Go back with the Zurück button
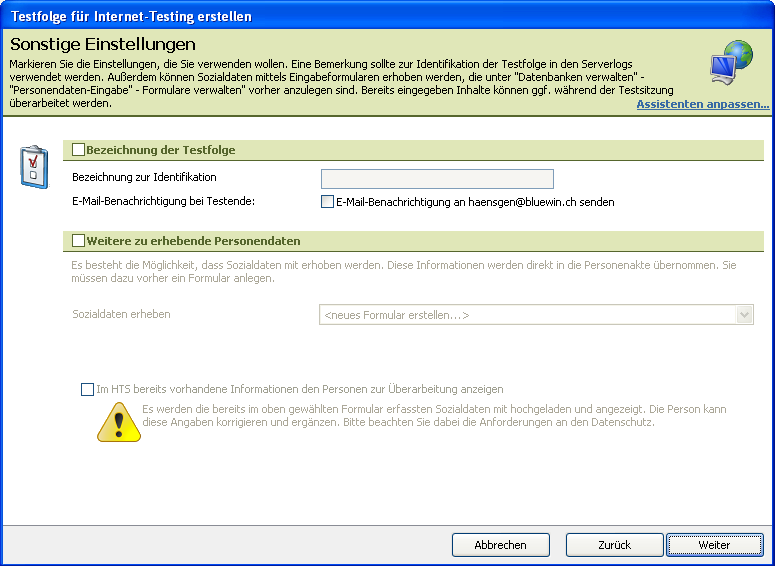This screenshot has width=775, height=566. coord(615,545)
